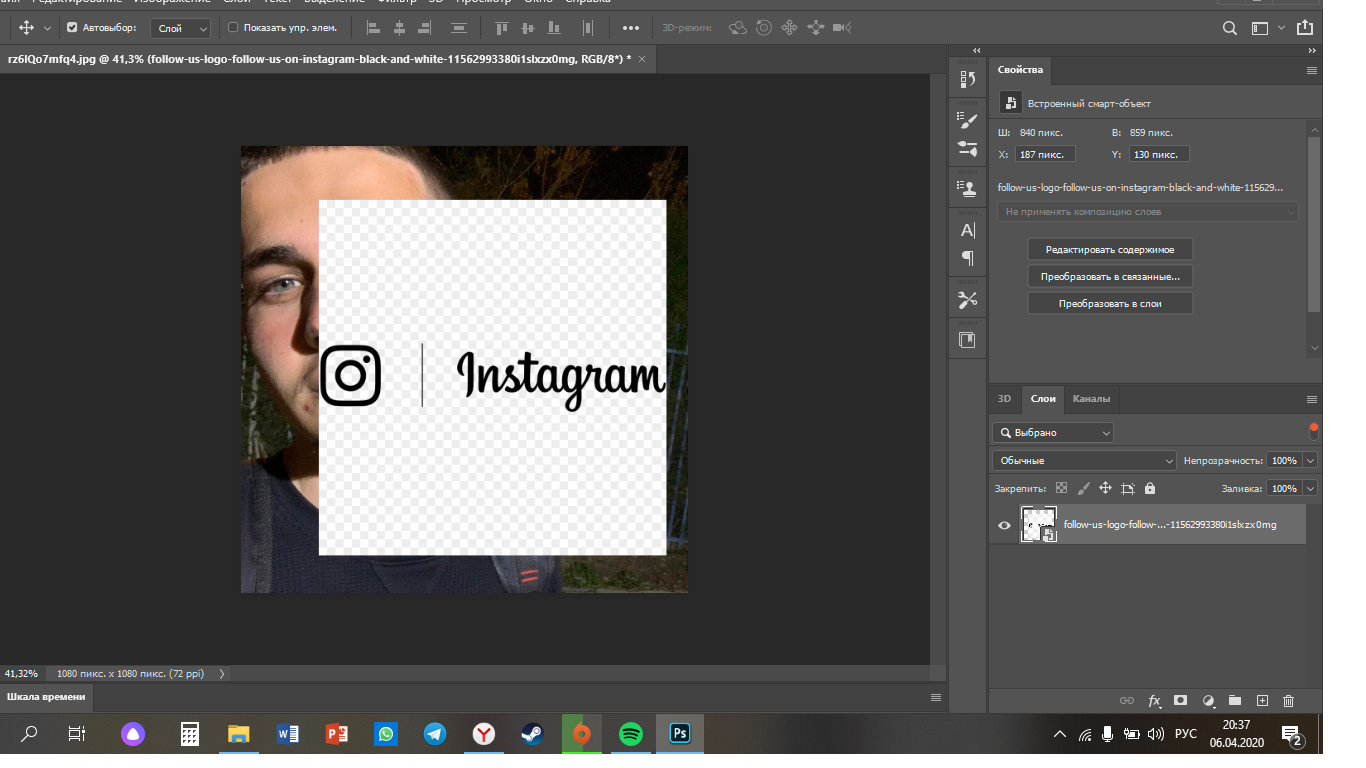Open the workspace switcher dropdown
The width and height of the screenshot is (1366, 768).
tap(1269, 29)
